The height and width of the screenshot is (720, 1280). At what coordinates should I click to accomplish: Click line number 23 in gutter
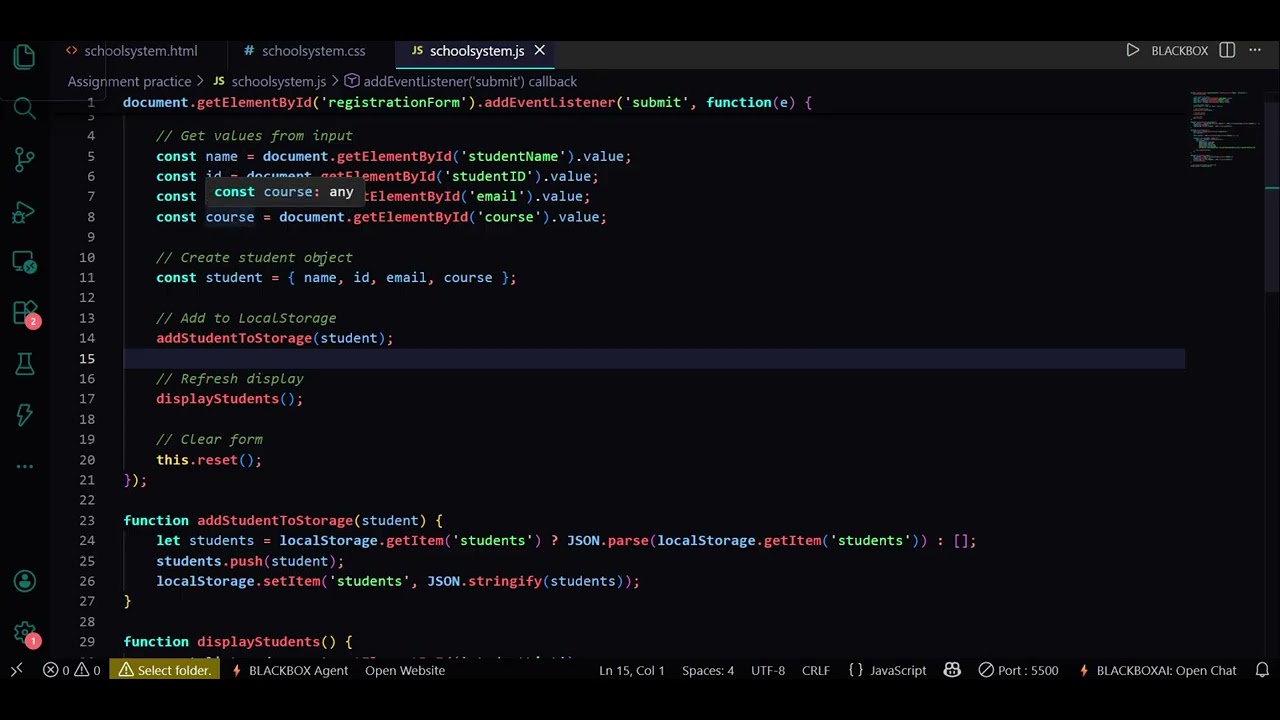pos(87,520)
